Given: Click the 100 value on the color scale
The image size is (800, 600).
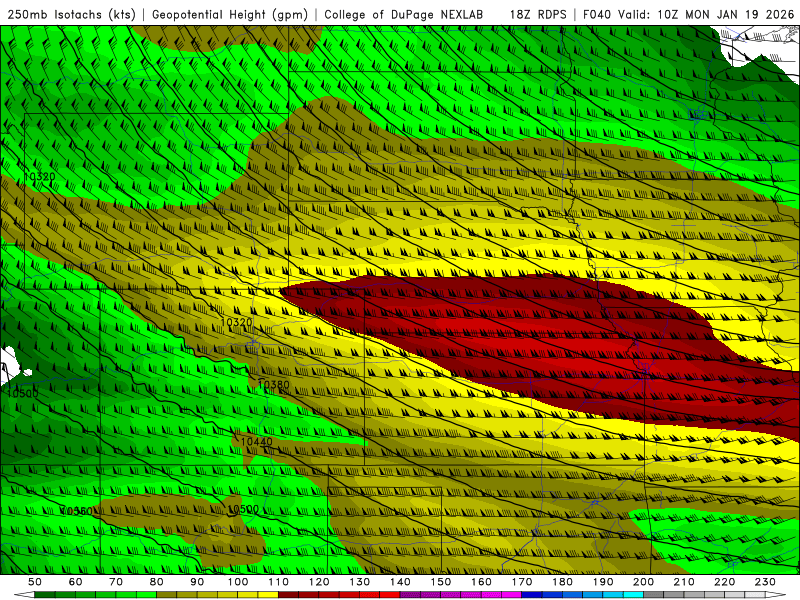Looking at the screenshot, I should coord(238,582).
